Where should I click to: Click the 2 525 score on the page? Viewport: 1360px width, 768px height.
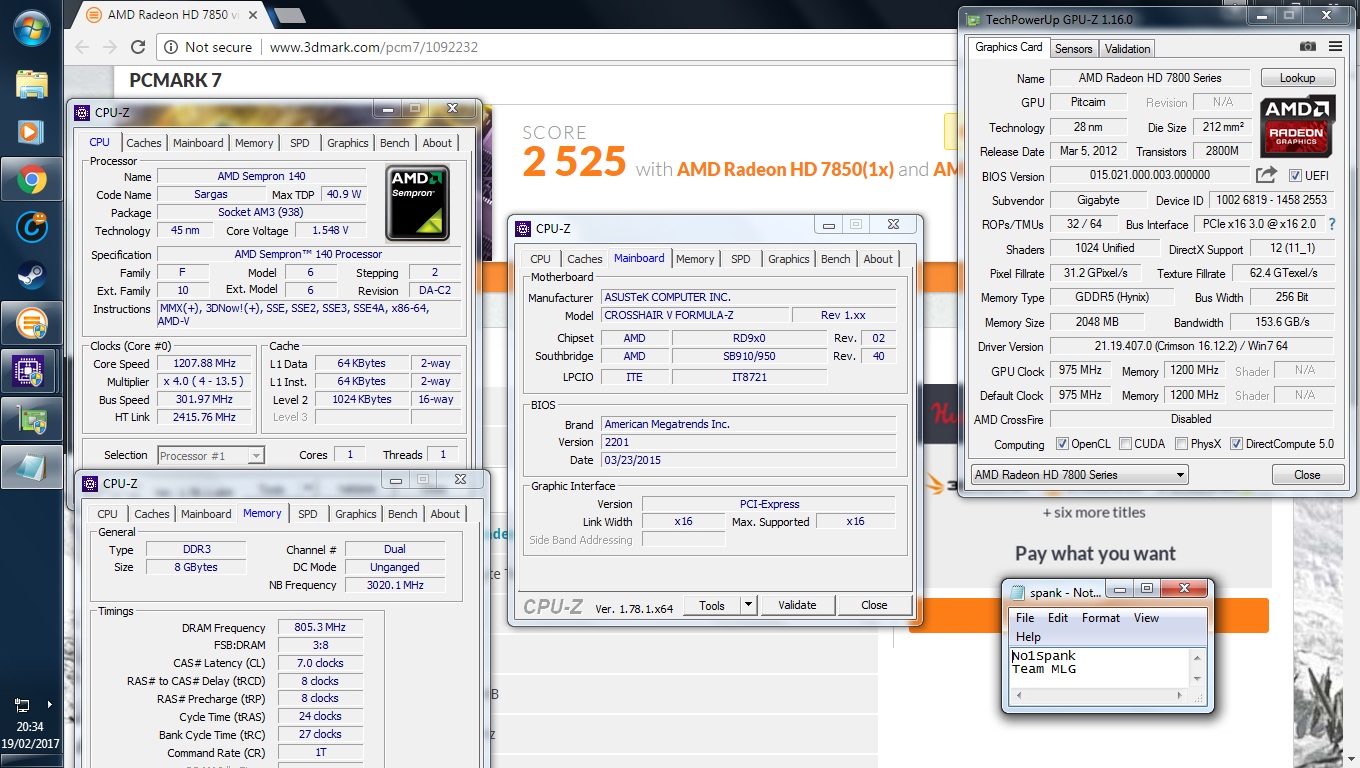point(574,162)
